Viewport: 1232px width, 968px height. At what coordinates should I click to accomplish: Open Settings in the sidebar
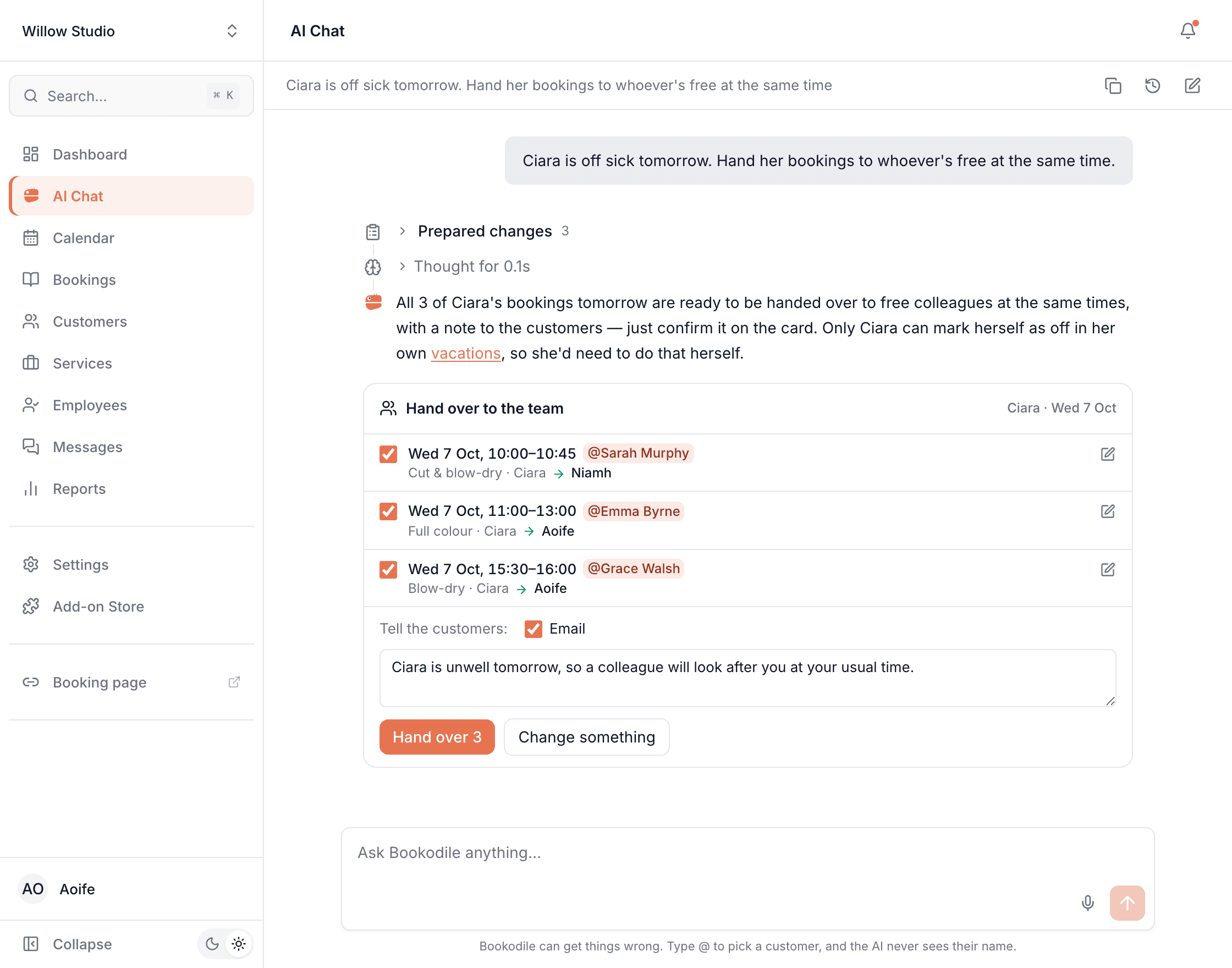tap(131, 564)
